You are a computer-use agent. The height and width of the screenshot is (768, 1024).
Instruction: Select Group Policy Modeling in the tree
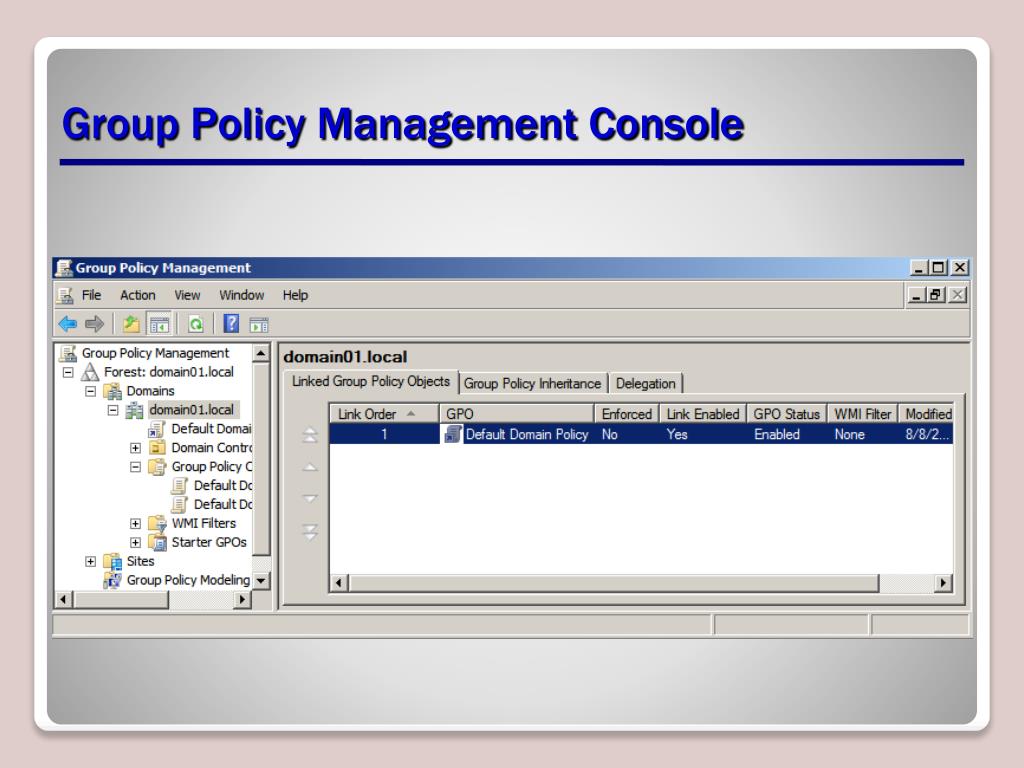[x=188, y=580]
